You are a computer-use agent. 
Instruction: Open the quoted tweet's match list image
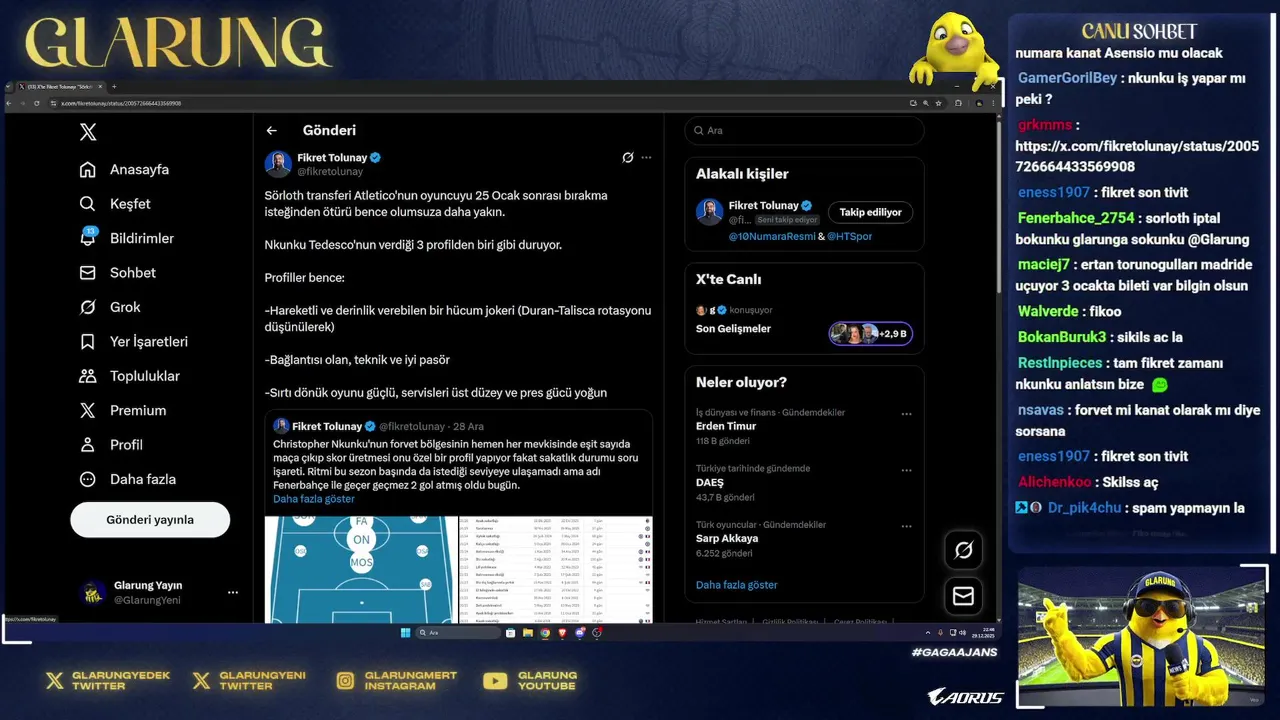(556, 569)
